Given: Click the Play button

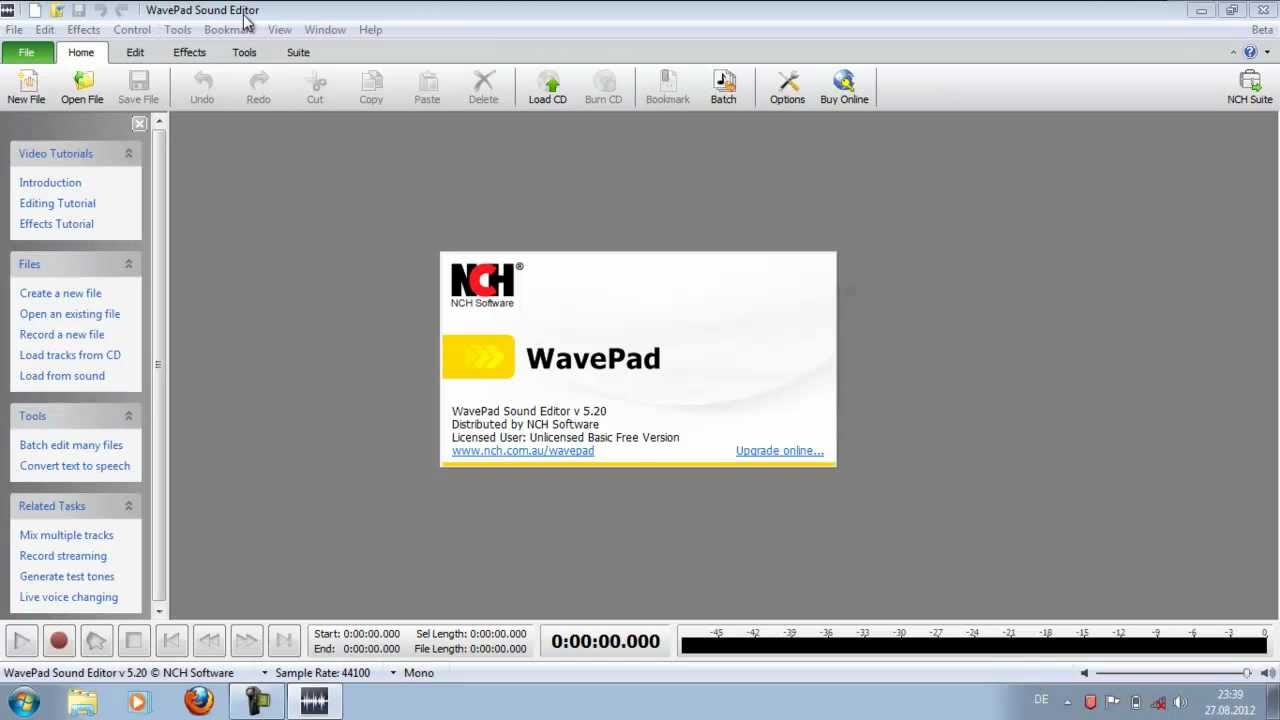Looking at the screenshot, I should (x=22, y=641).
